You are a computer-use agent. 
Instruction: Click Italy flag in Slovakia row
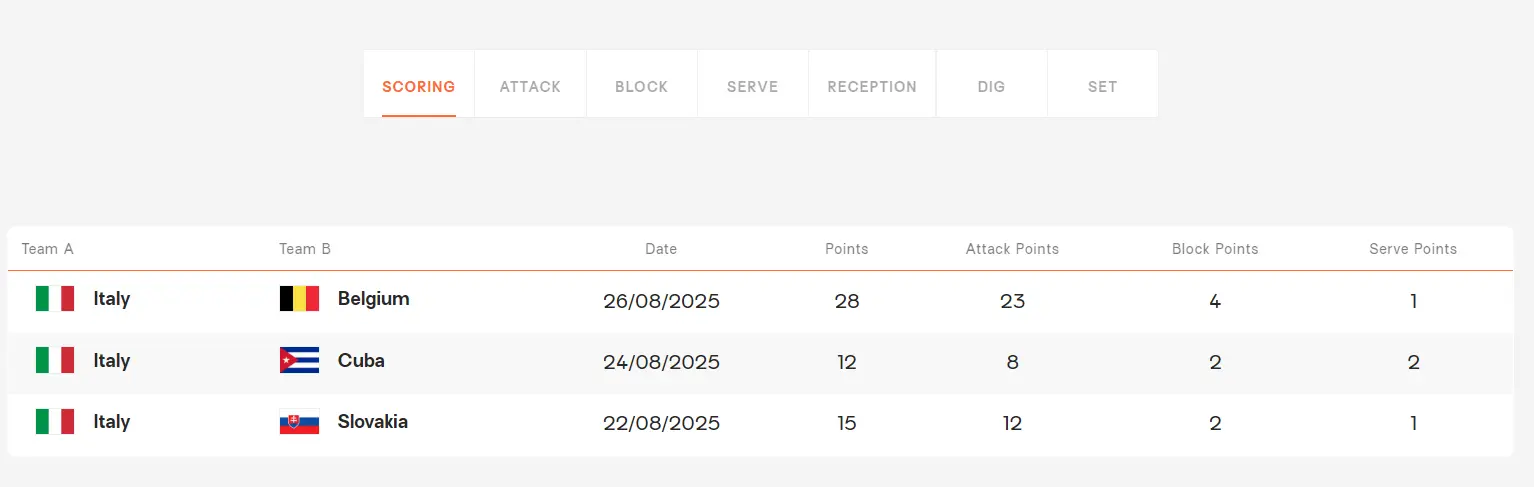click(55, 422)
